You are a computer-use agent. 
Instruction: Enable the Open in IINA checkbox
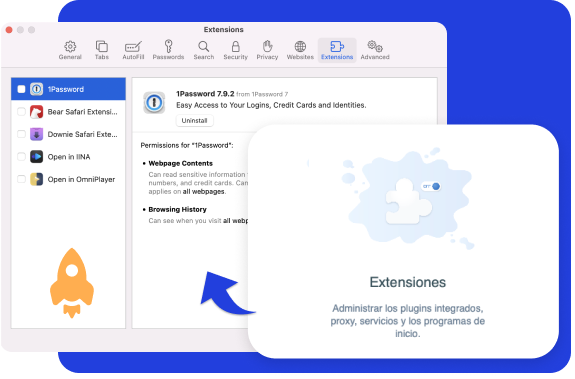pyautogui.click(x=21, y=157)
